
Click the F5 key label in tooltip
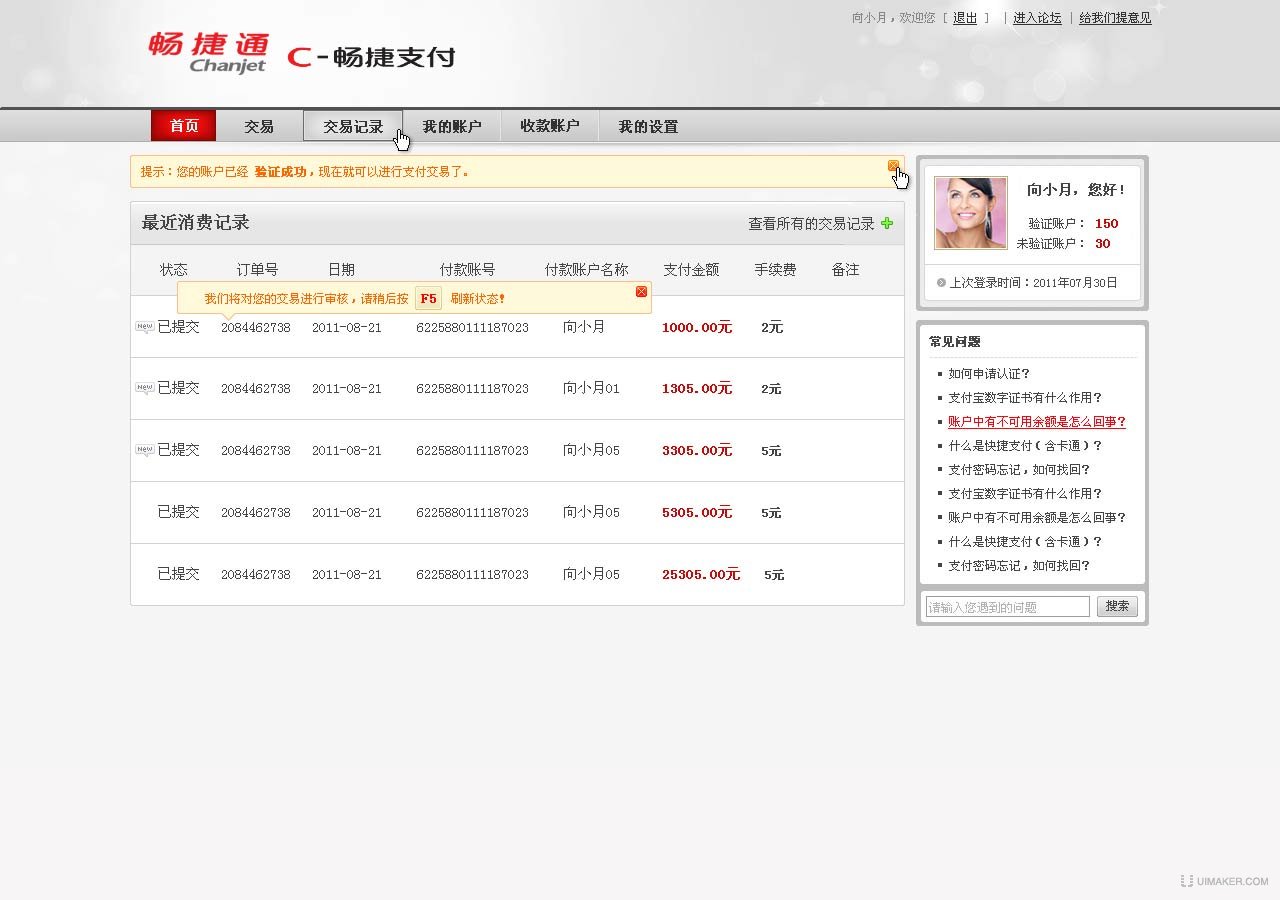(428, 298)
